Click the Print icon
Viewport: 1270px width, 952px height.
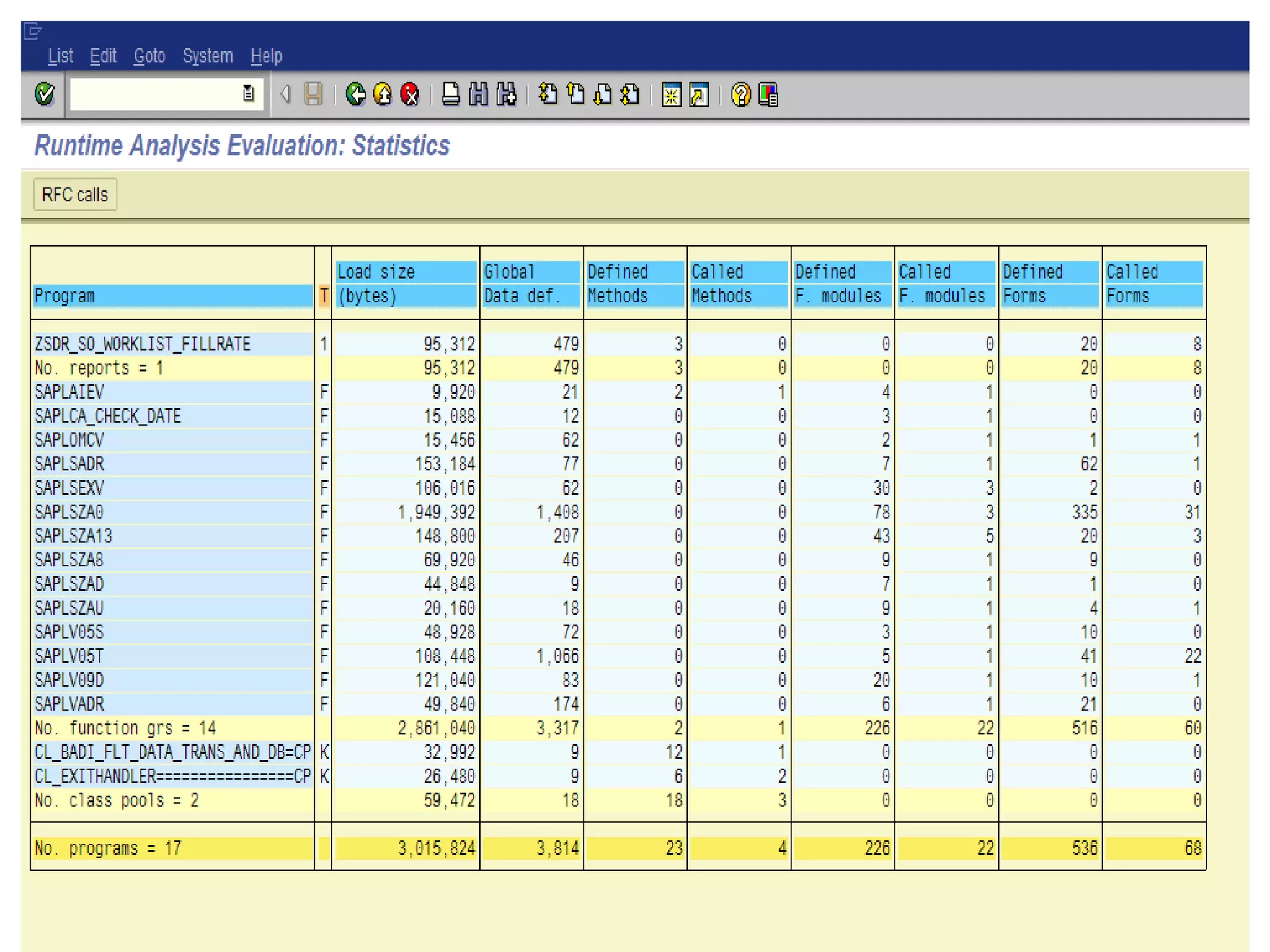[451, 95]
